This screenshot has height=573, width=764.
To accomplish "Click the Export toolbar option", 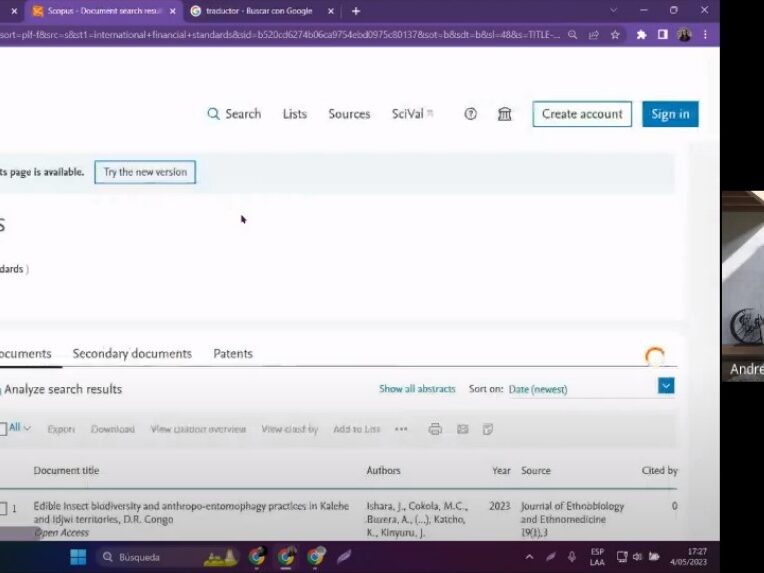I will click(x=61, y=429).
